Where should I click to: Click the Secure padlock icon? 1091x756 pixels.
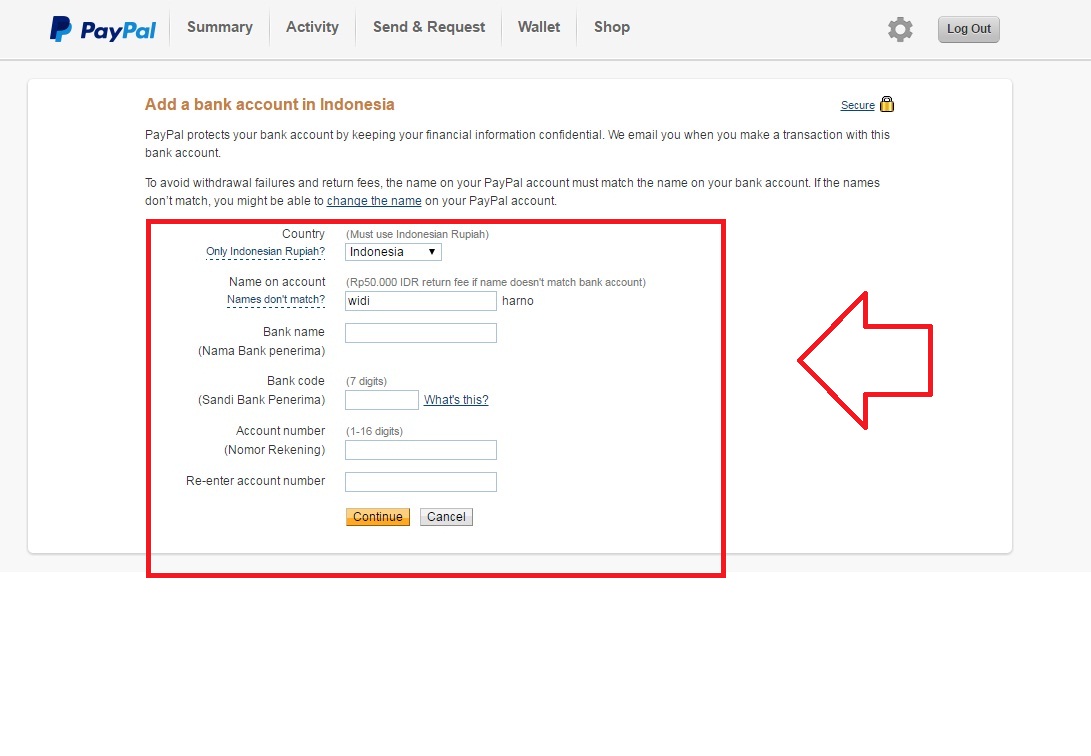click(886, 104)
